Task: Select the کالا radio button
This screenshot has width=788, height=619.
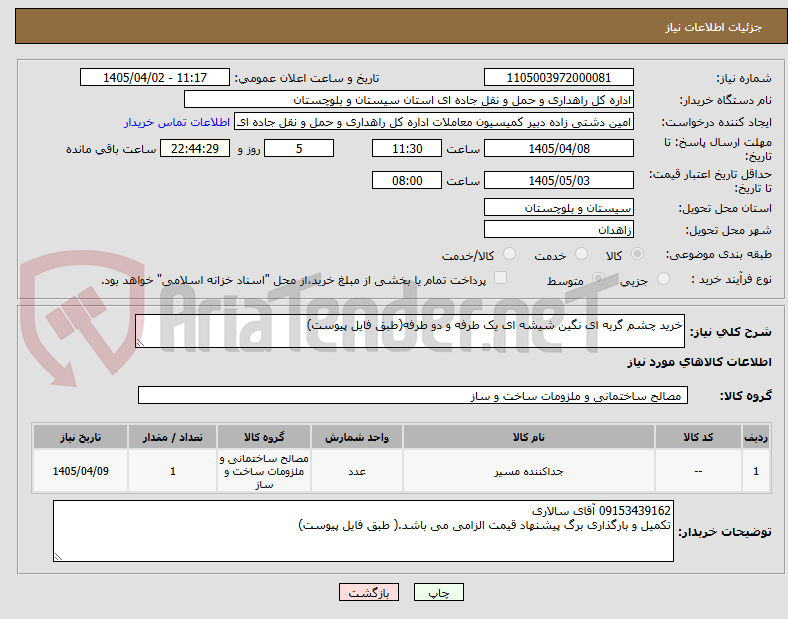Action: 637,254
